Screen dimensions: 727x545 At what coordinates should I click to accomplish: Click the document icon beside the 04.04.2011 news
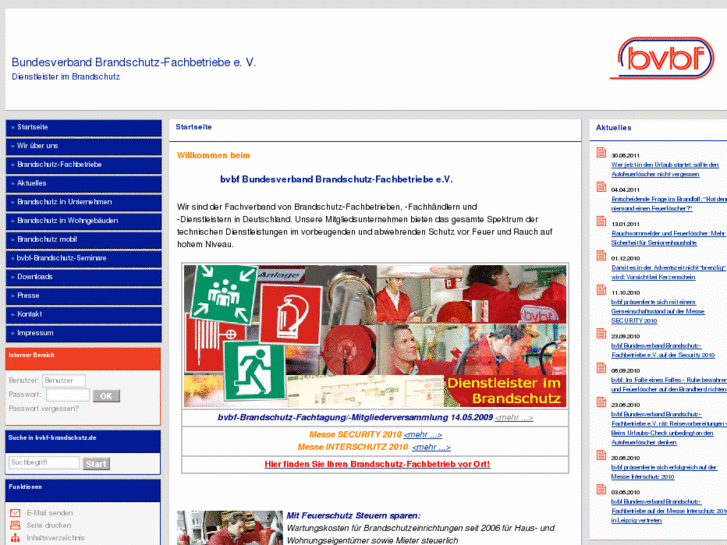pos(601,187)
